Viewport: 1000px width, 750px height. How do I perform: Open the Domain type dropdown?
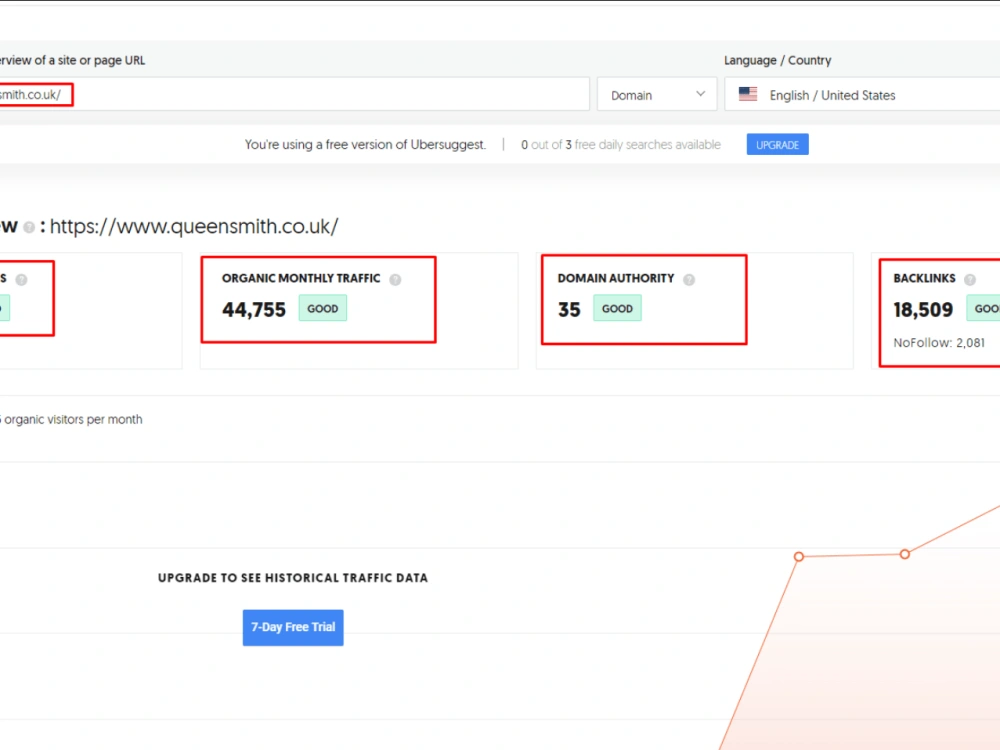tap(656, 93)
